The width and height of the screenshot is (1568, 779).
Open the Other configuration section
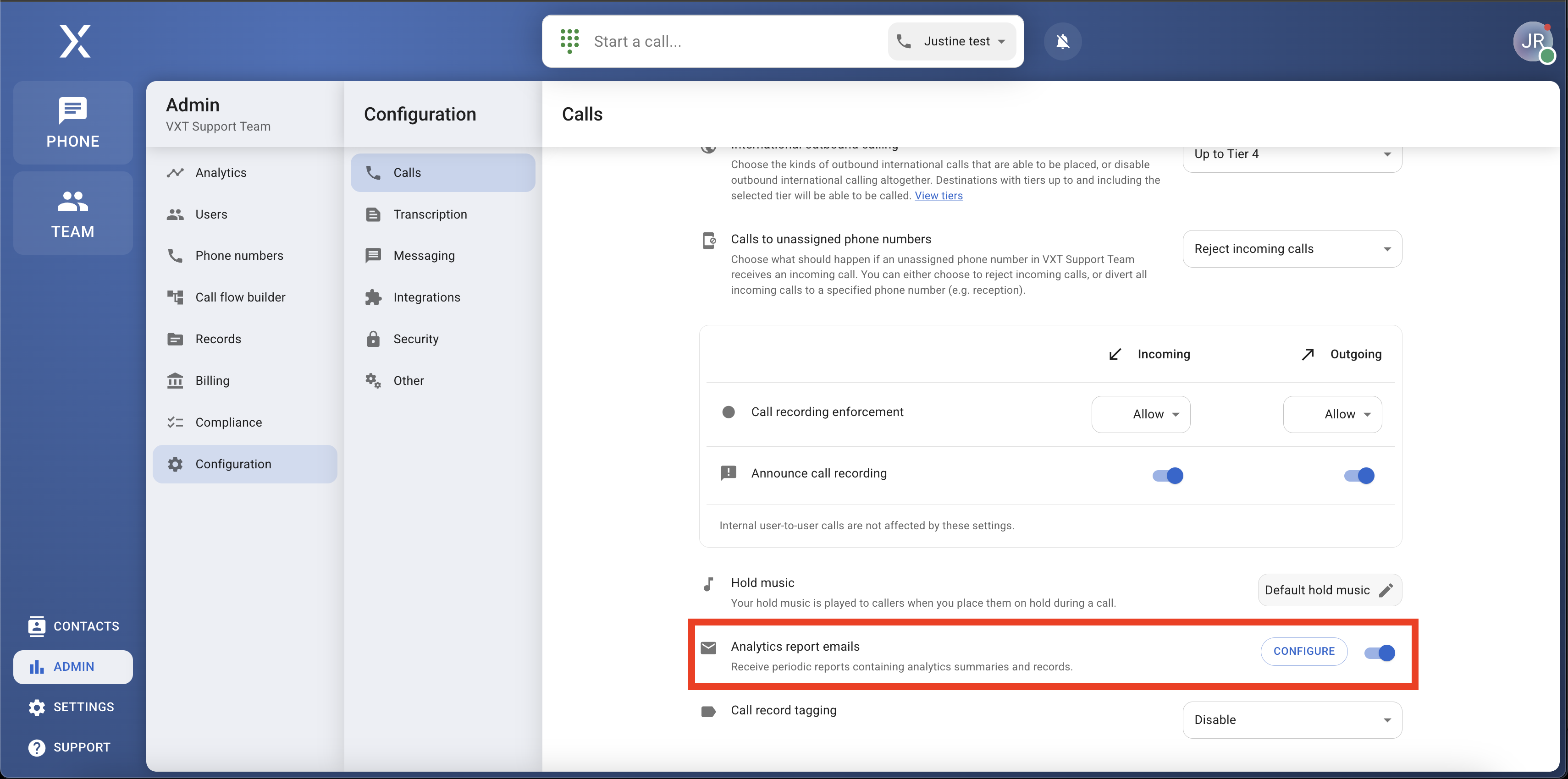442,380
